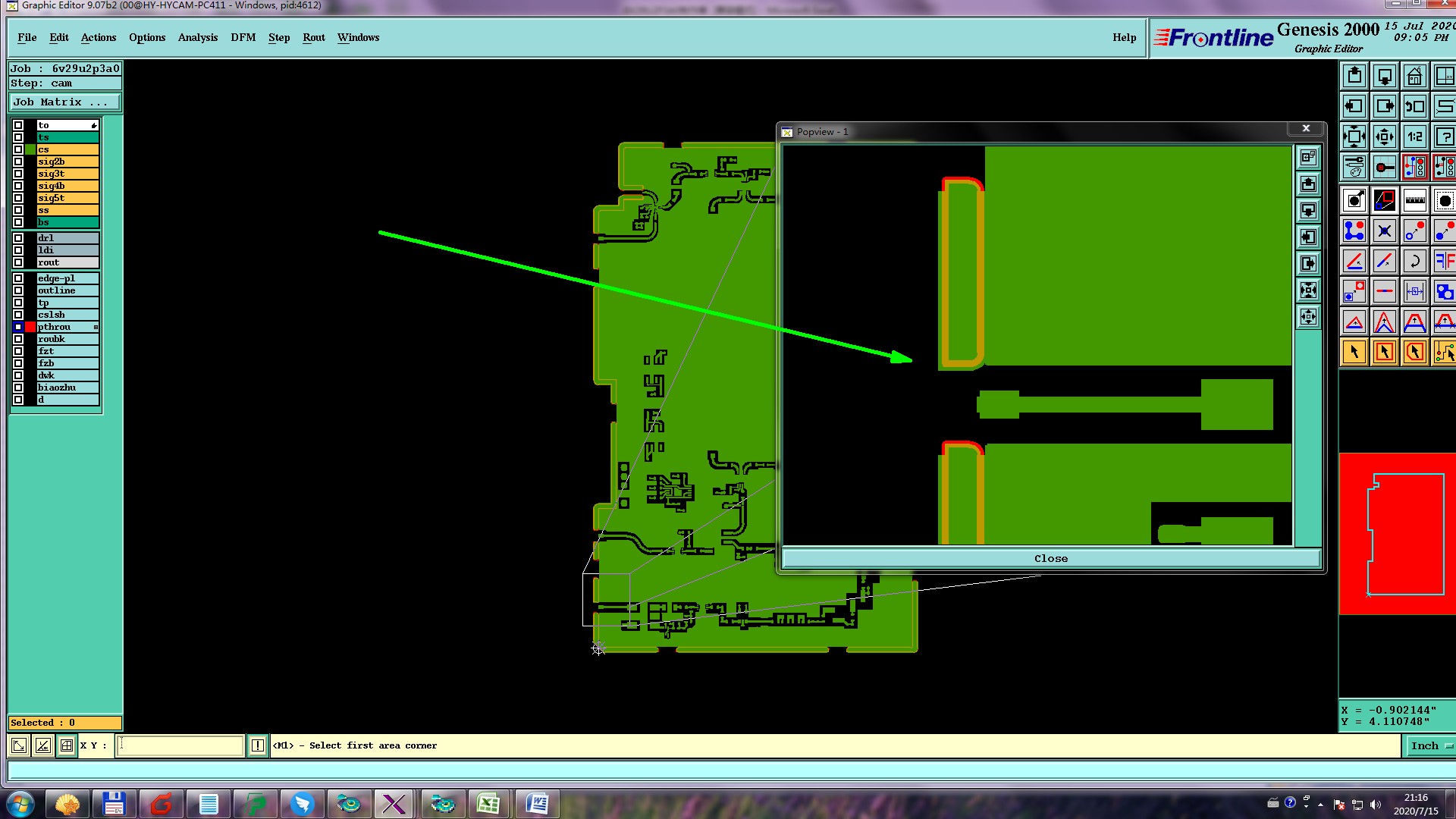Click the X Y coordinate input field
1456x819 pixels.
point(180,745)
